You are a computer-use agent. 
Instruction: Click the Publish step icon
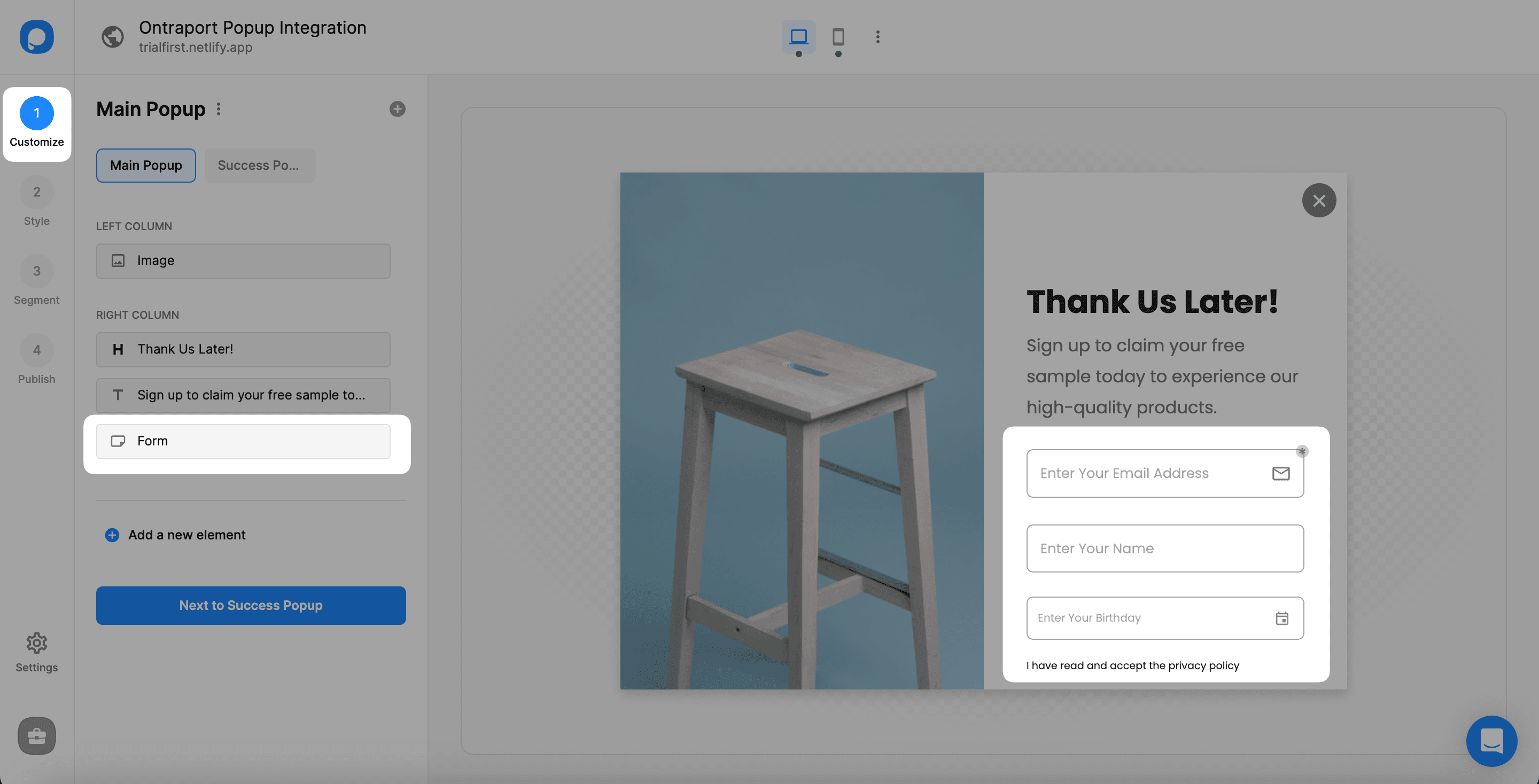pyautogui.click(x=36, y=351)
